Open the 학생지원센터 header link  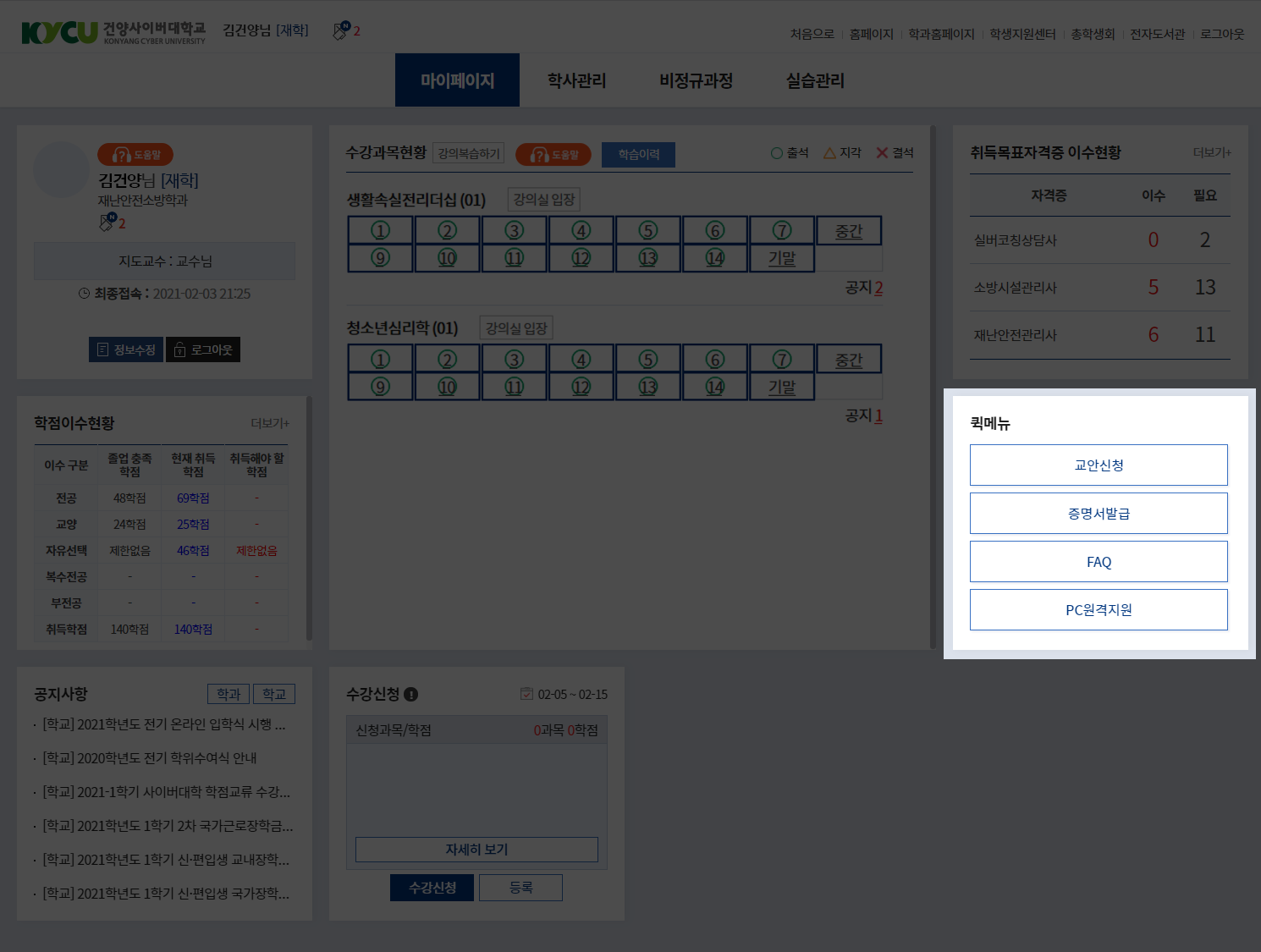[1022, 34]
